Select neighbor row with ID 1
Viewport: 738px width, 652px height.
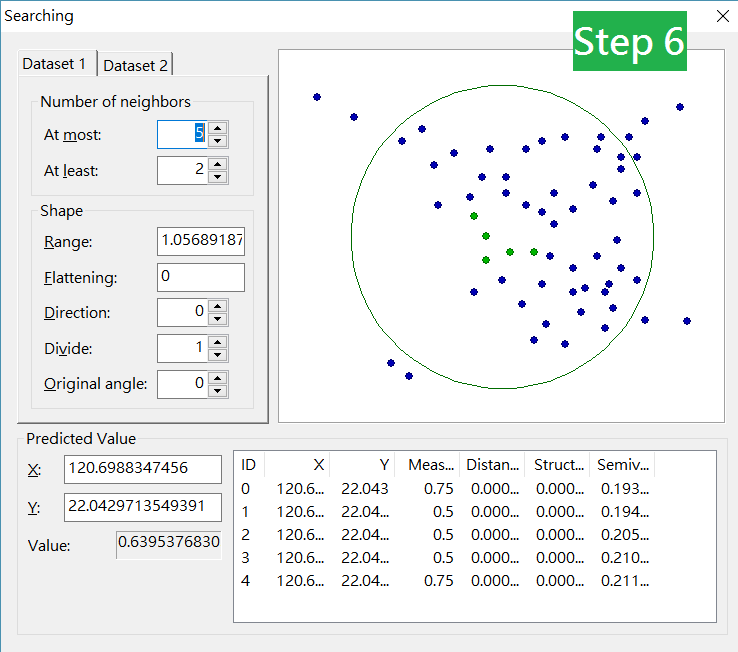tap(445, 512)
